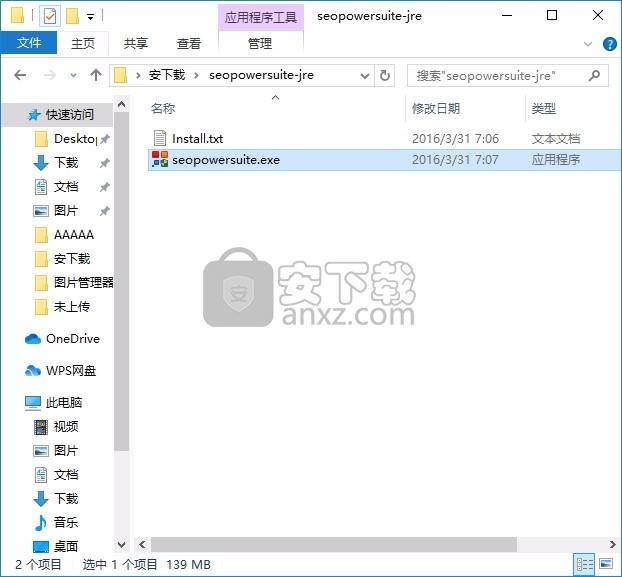Select 快速访问 in the navigation pane

coord(59,115)
